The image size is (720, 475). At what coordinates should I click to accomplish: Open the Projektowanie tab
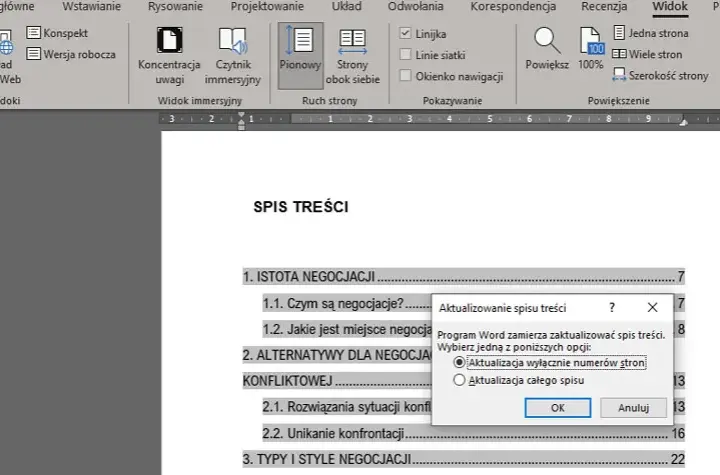click(267, 6)
